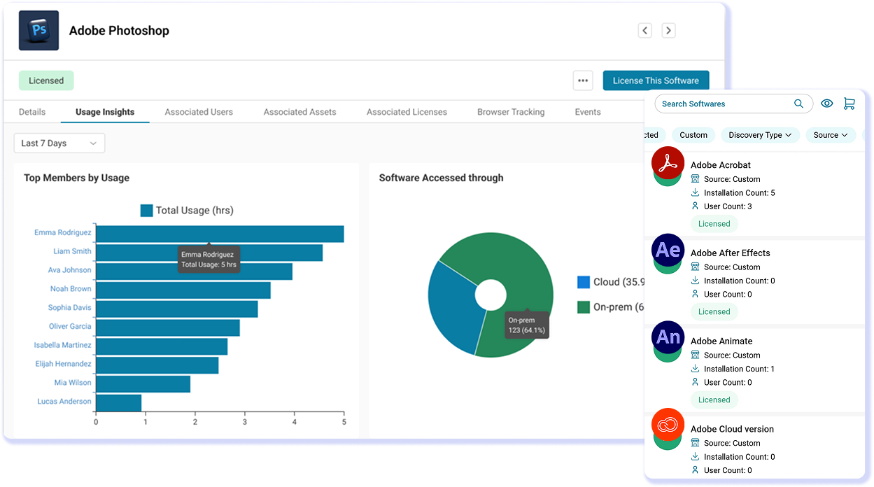
Task: Click the Adobe Photoshop Ps logo icon
Action: [38, 30]
